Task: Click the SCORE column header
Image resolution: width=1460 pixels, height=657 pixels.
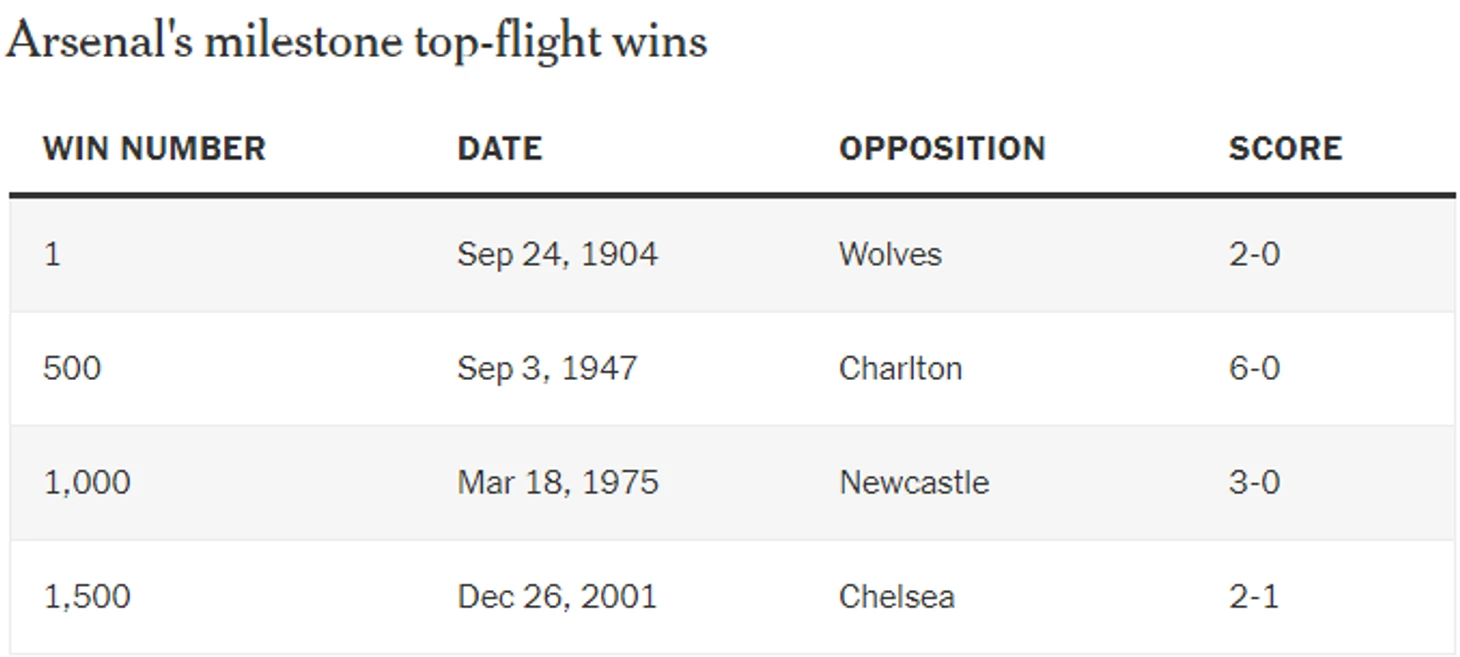Action: 1285,148
